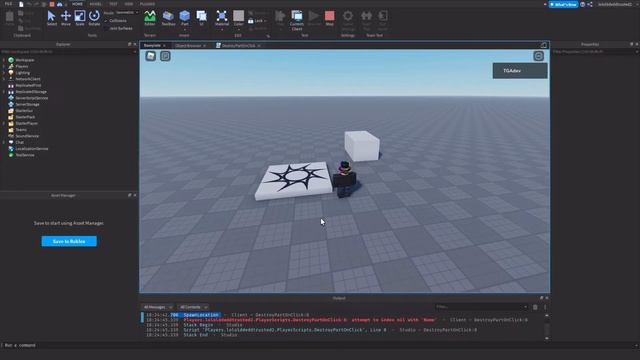Expand the Workspace tree node
Image resolution: width=640 pixels, height=360 pixels.
coord(4,60)
